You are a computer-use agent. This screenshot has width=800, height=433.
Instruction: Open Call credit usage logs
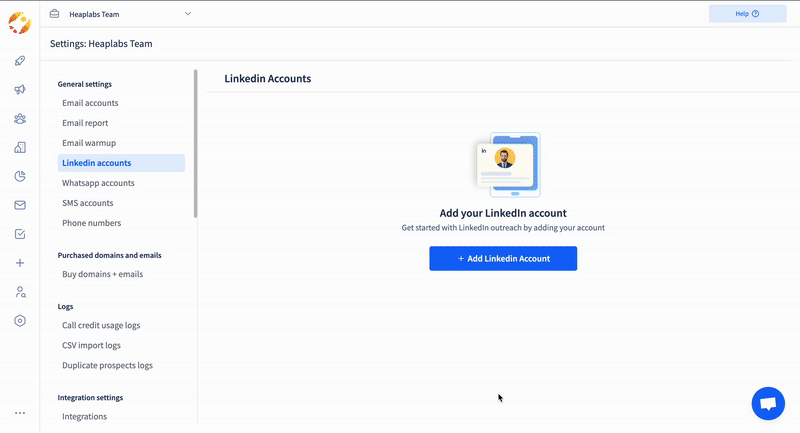101,325
